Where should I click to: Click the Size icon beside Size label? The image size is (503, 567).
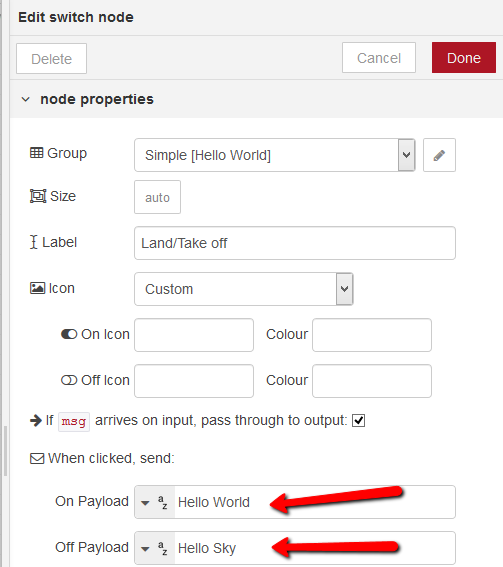click(x=38, y=196)
